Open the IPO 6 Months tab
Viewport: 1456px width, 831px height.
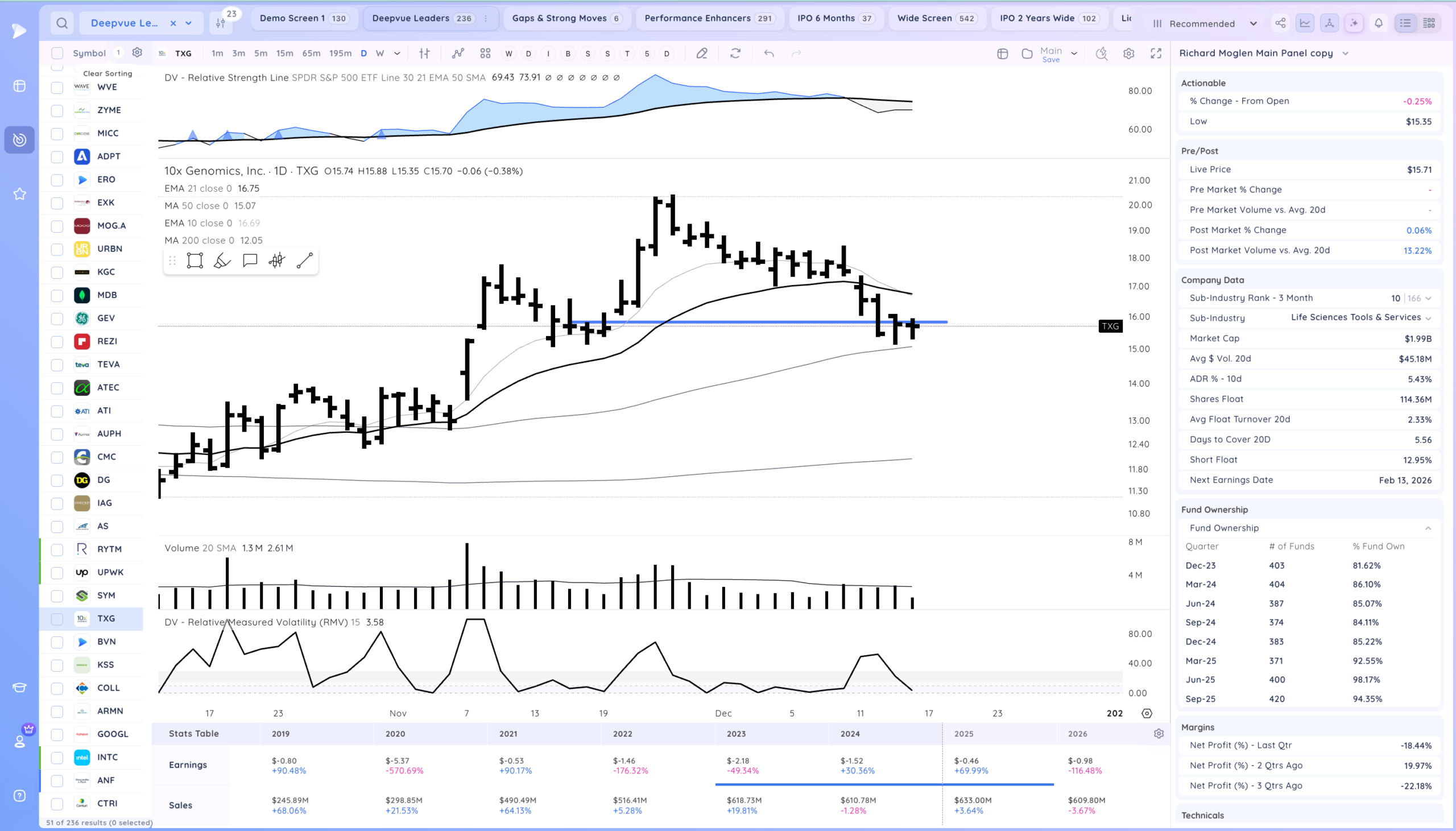(x=835, y=18)
